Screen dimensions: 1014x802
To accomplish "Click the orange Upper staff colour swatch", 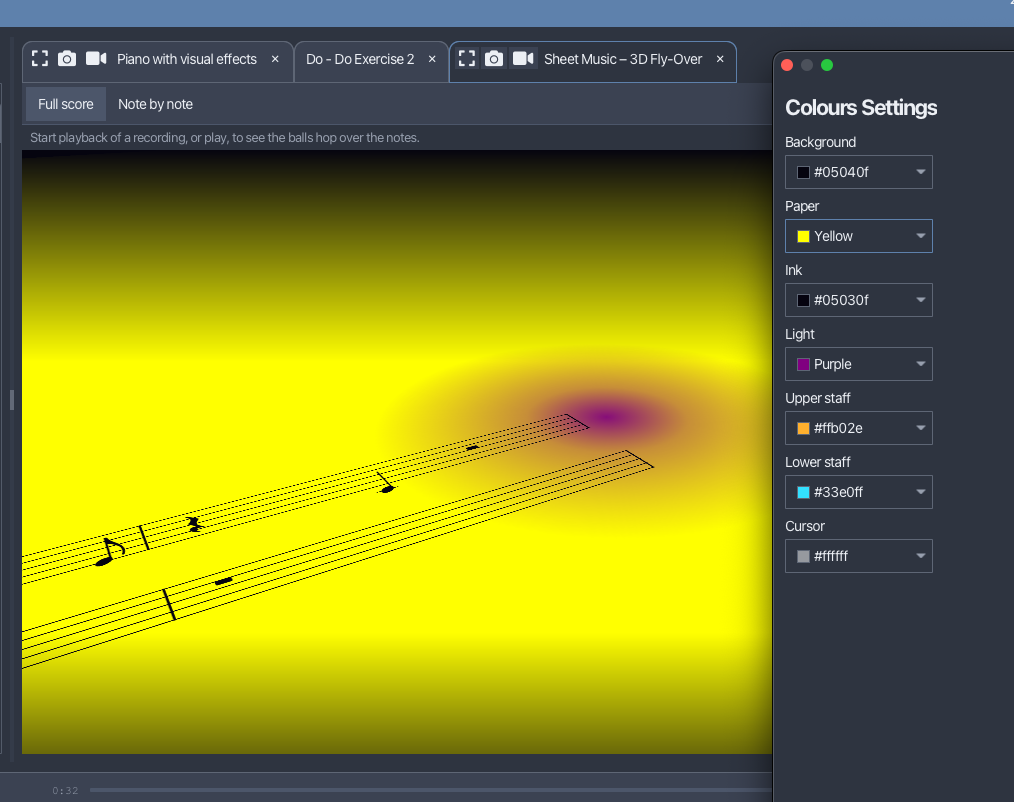I will tap(803, 428).
